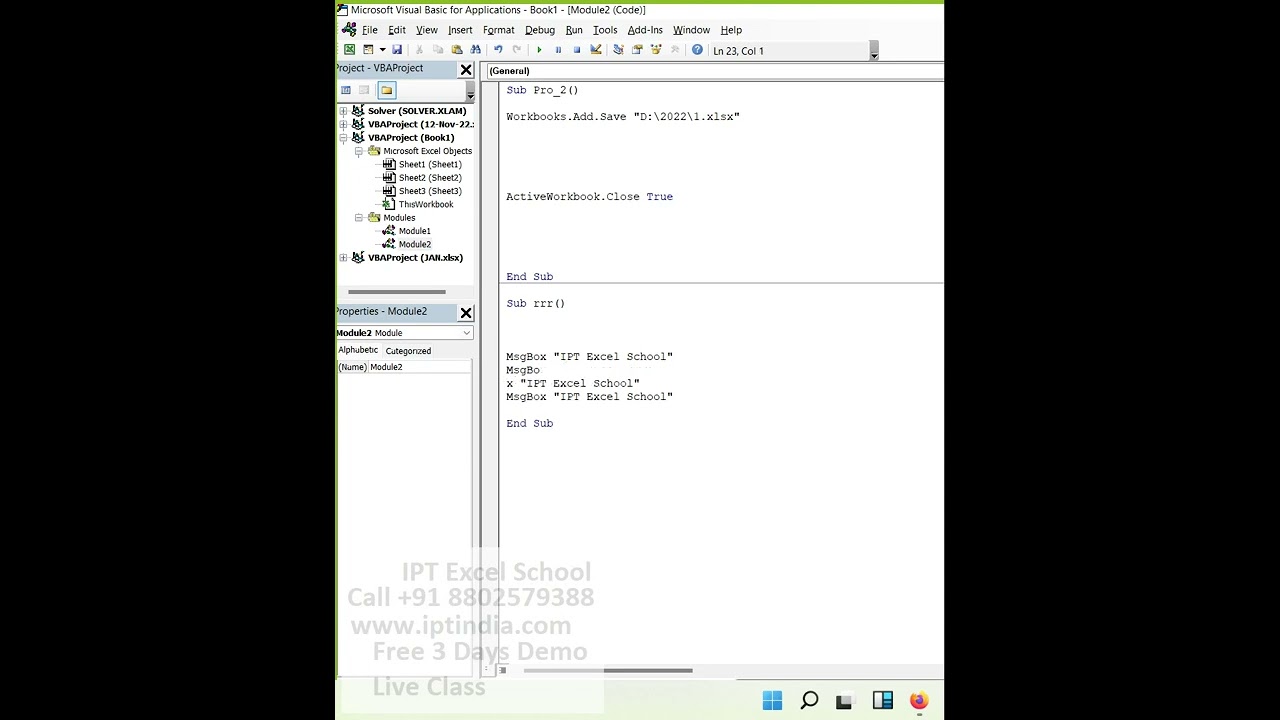The image size is (1280, 720).
Task: Open VBA Help question mark icon
Action: pyautogui.click(x=697, y=50)
